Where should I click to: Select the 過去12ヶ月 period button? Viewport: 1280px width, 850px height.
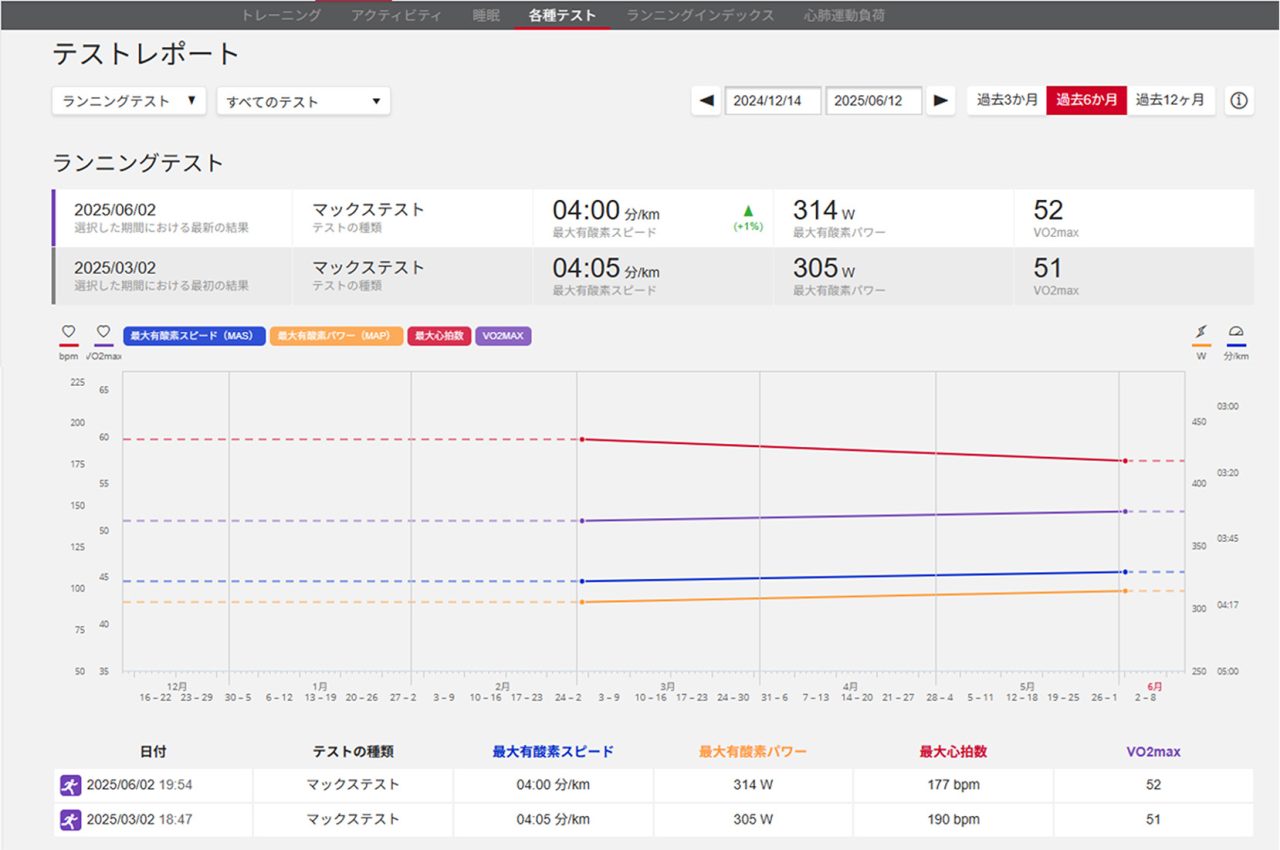click(x=1170, y=101)
